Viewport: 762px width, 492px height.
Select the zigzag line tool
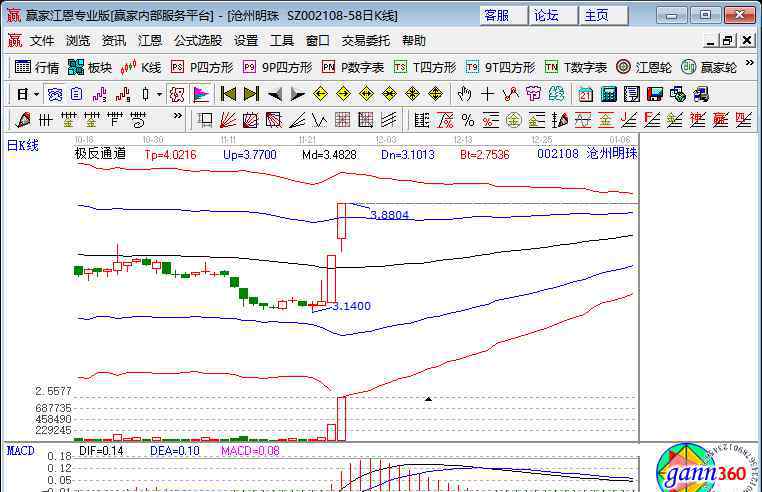click(x=511, y=94)
